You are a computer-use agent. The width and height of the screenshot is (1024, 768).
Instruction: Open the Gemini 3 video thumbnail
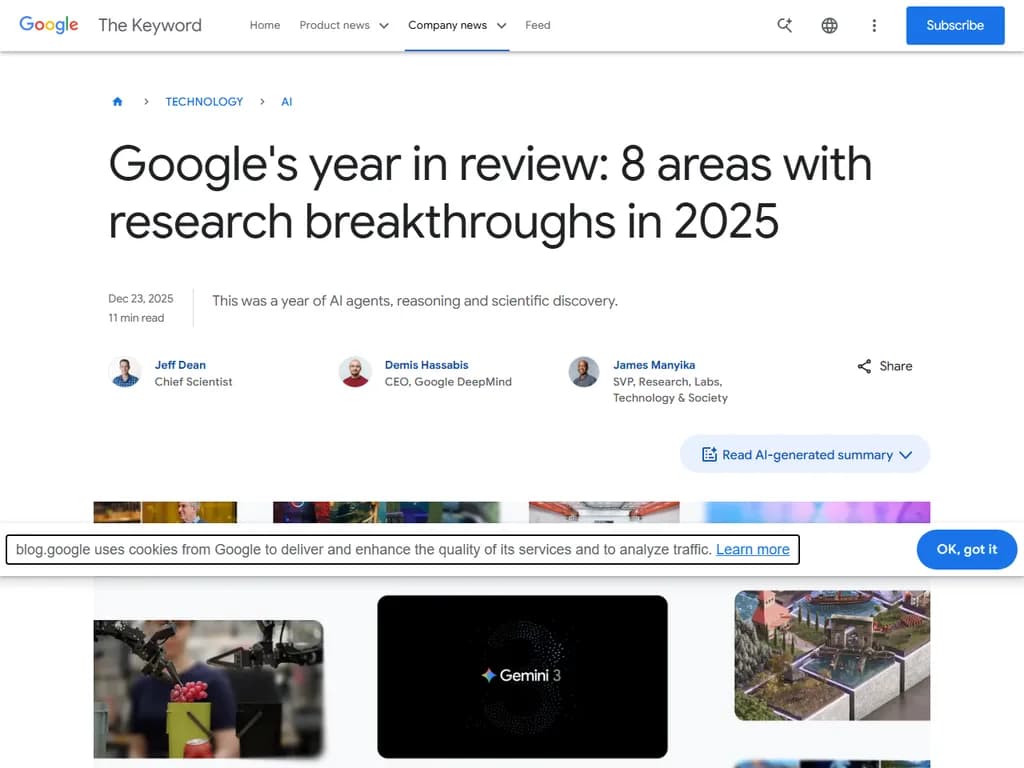(522, 678)
